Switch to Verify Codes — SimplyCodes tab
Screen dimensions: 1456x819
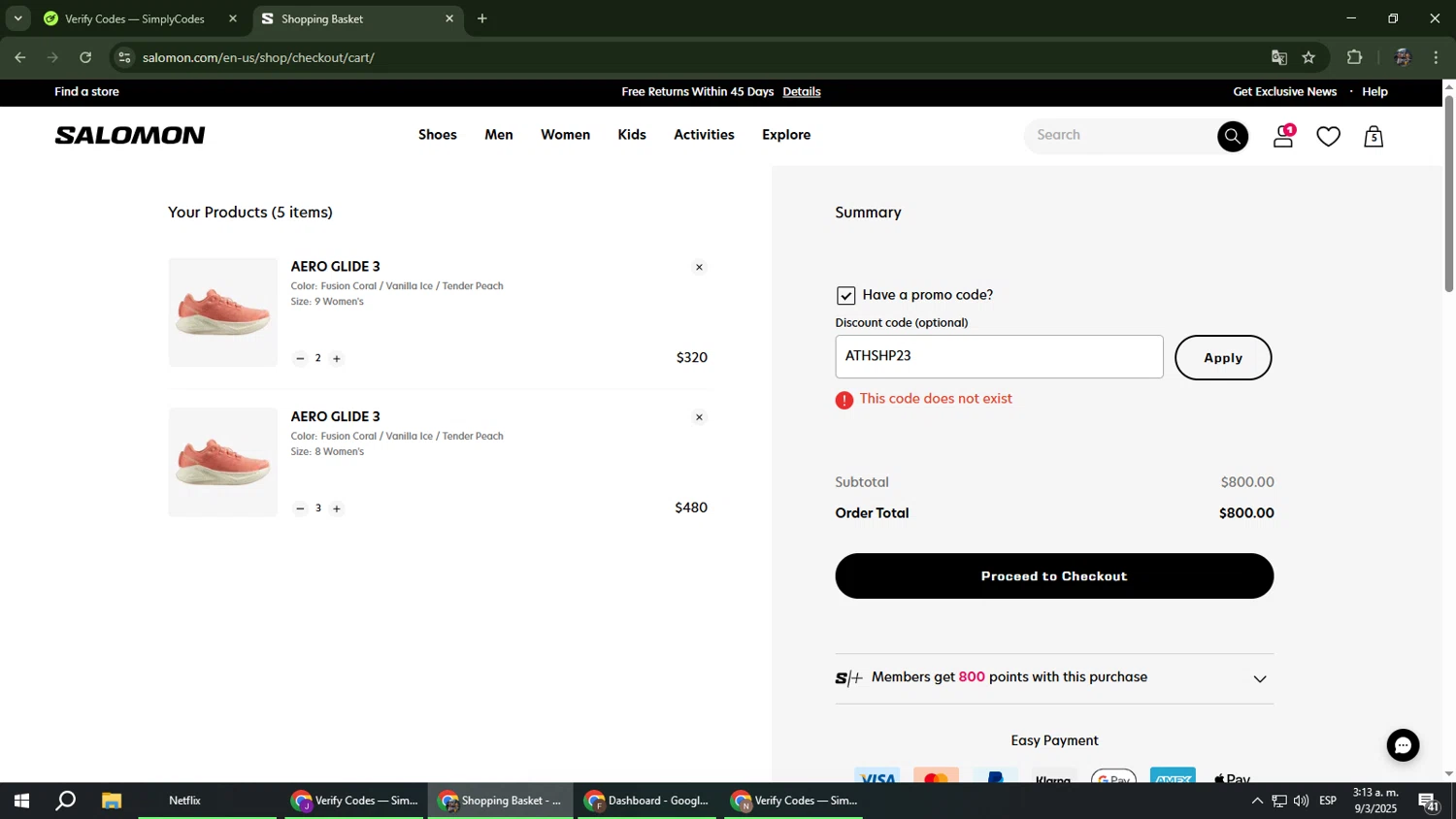tap(135, 18)
